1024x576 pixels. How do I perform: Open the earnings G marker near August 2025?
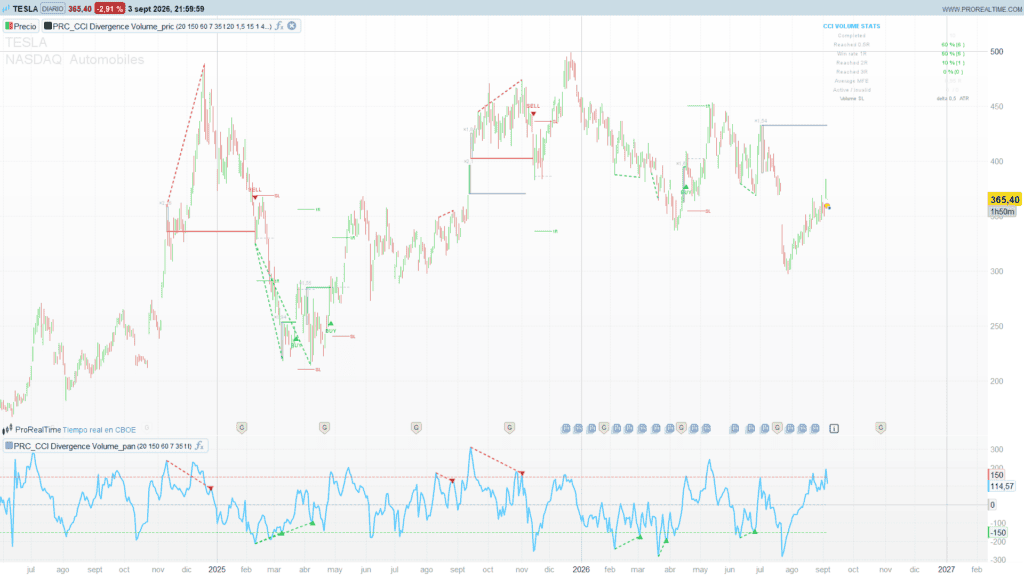416,428
